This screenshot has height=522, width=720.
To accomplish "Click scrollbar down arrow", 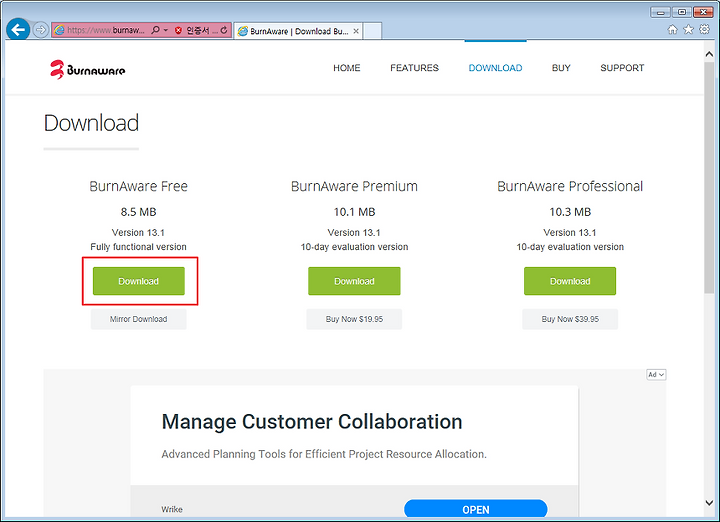I will click(x=709, y=503).
